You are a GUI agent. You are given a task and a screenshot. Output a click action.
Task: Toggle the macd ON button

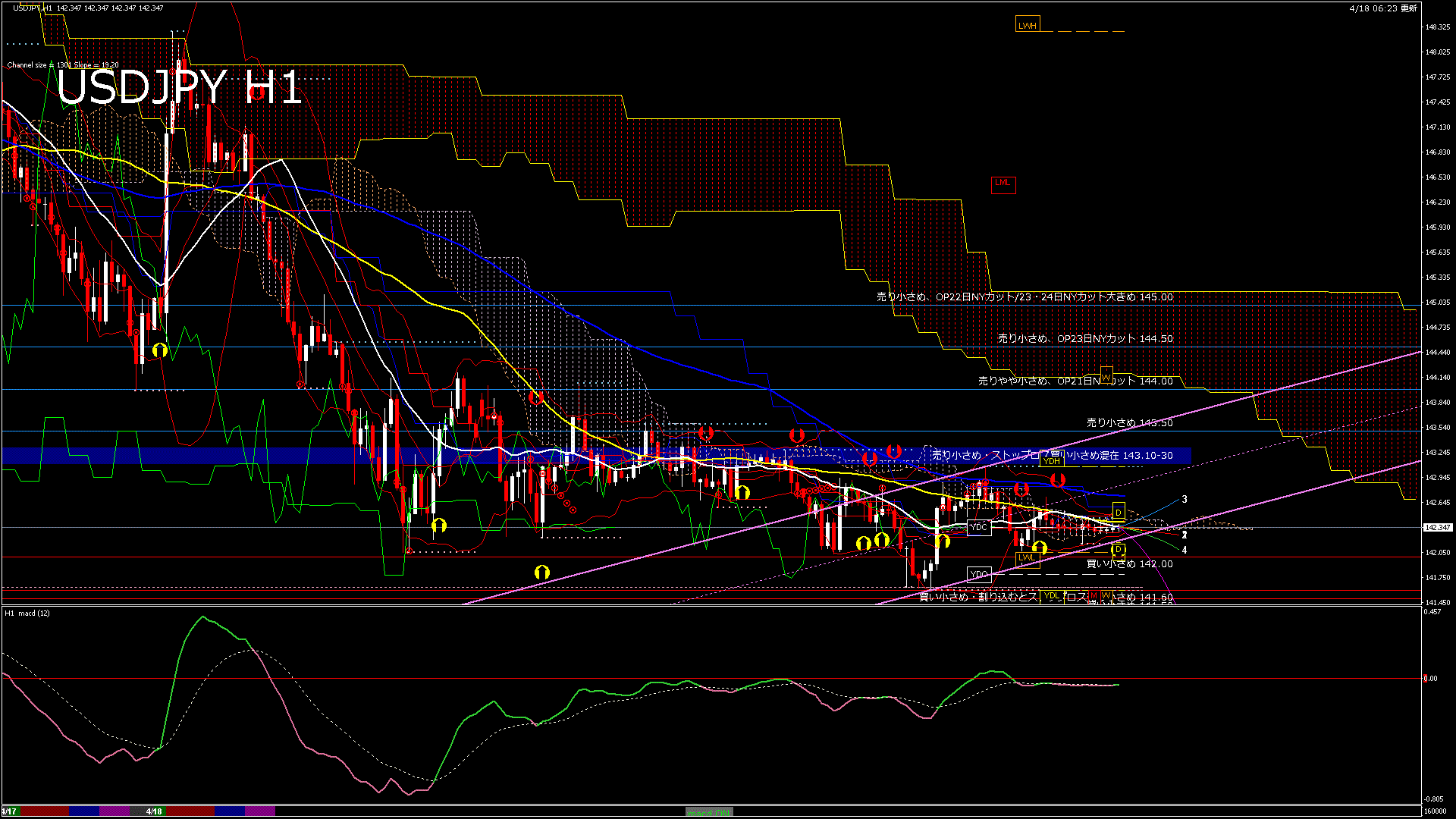tap(709, 812)
